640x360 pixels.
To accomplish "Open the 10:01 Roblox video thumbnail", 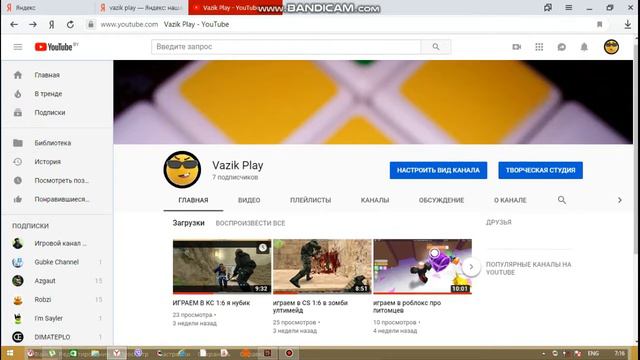I will pos(422,267).
